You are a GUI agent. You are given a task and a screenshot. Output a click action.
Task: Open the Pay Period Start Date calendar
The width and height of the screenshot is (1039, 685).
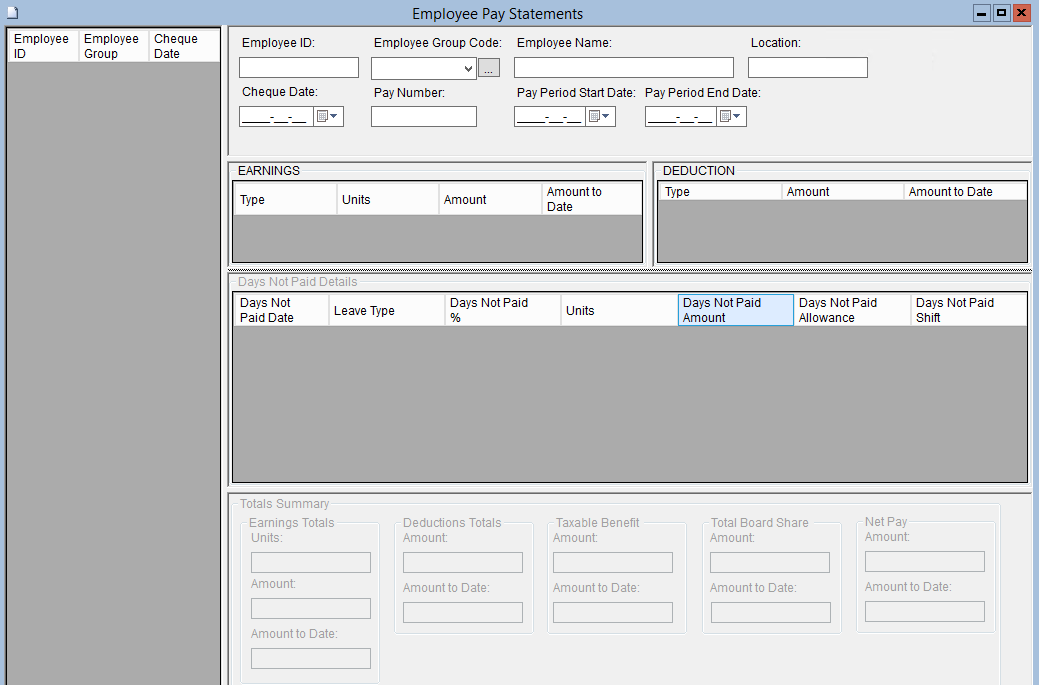tap(600, 117)
